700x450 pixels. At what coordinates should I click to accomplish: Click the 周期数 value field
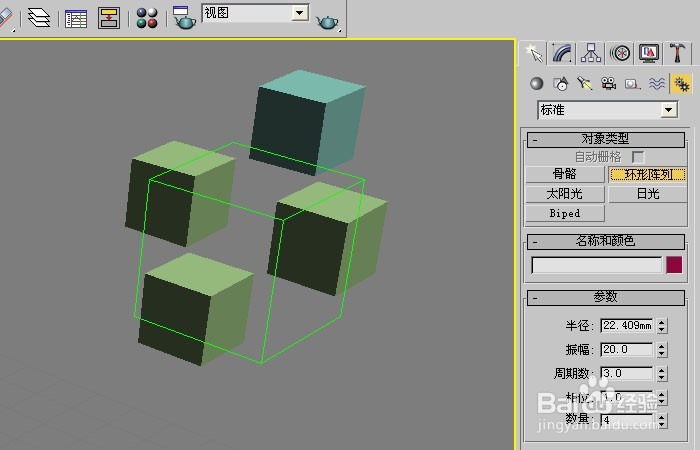coord(626,373)
